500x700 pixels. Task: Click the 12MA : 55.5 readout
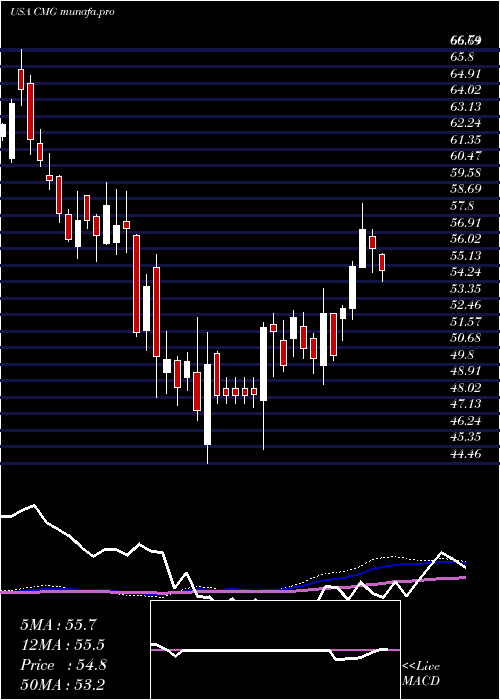click(65, 645)
